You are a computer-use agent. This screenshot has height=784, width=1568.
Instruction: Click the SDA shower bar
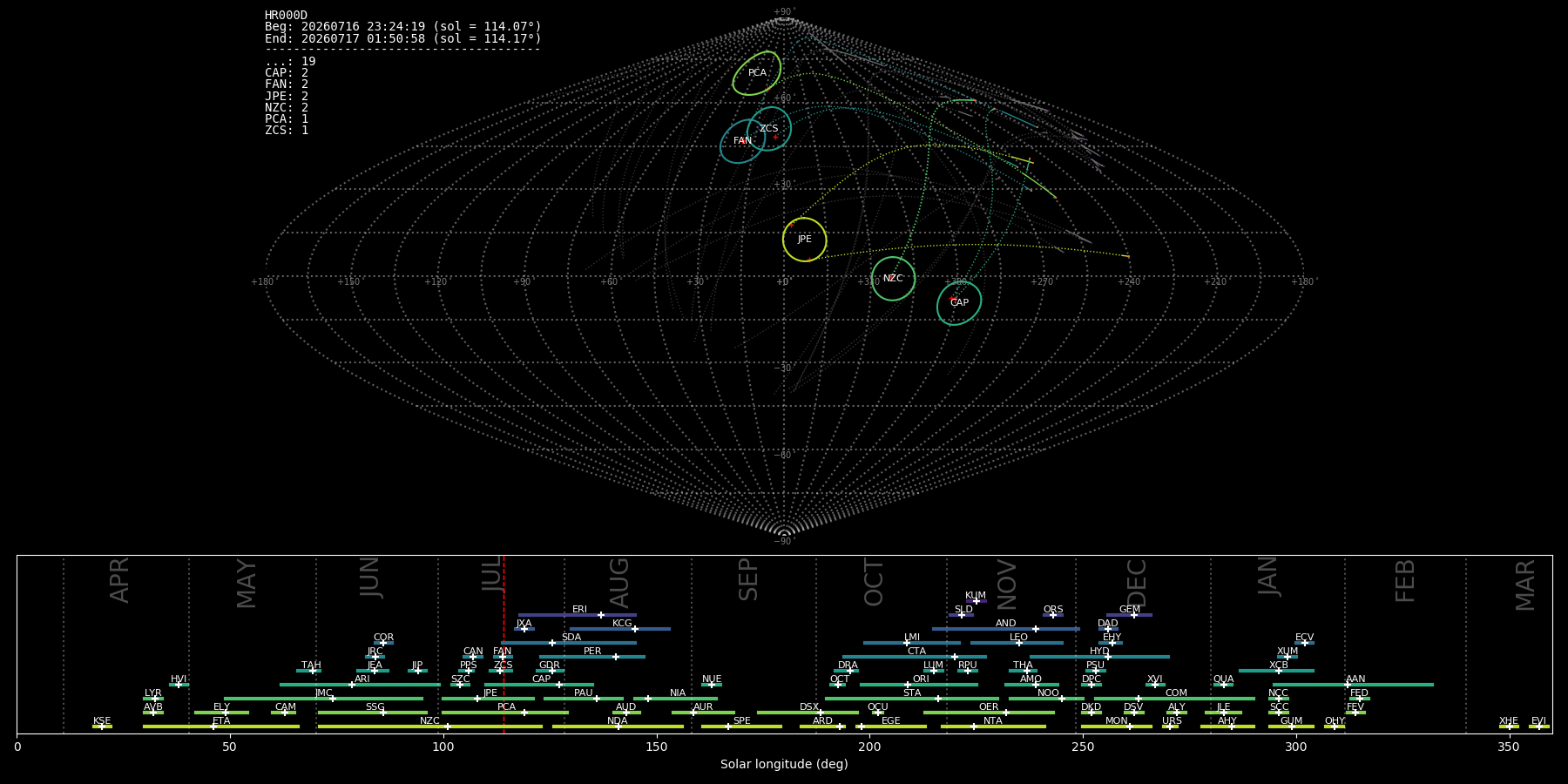pos(569,643)
